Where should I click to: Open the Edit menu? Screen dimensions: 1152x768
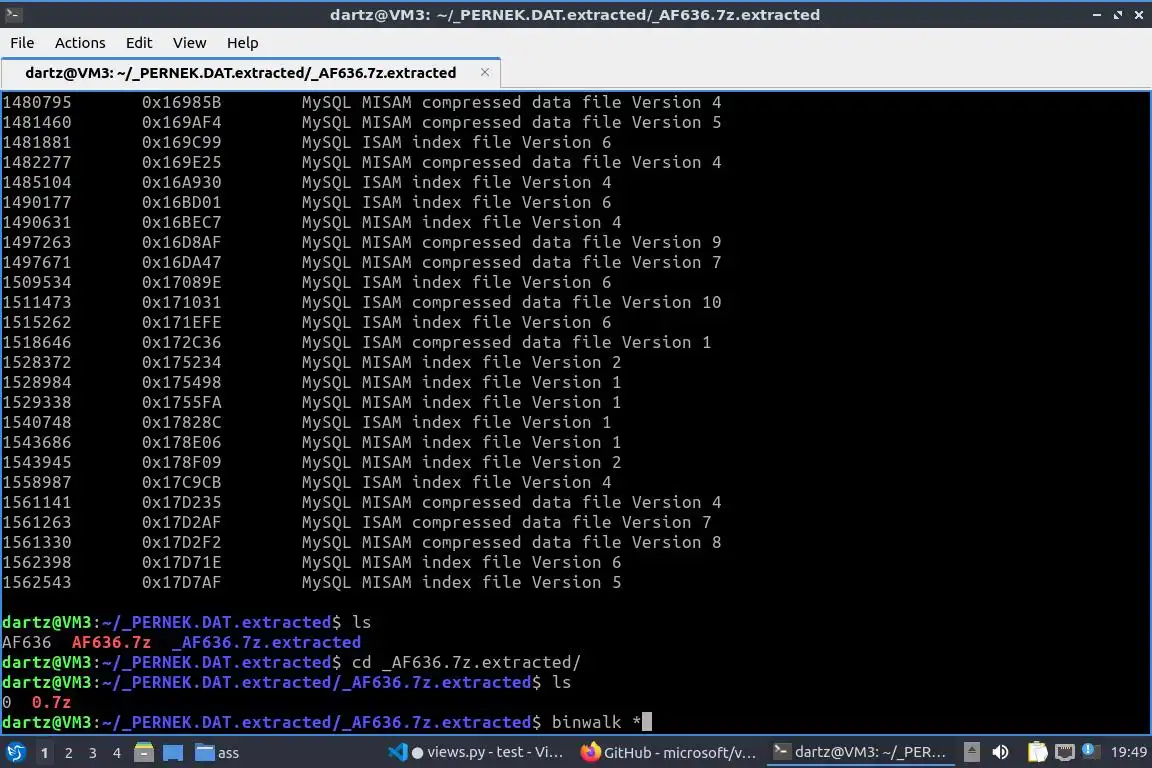click(139, 43)
